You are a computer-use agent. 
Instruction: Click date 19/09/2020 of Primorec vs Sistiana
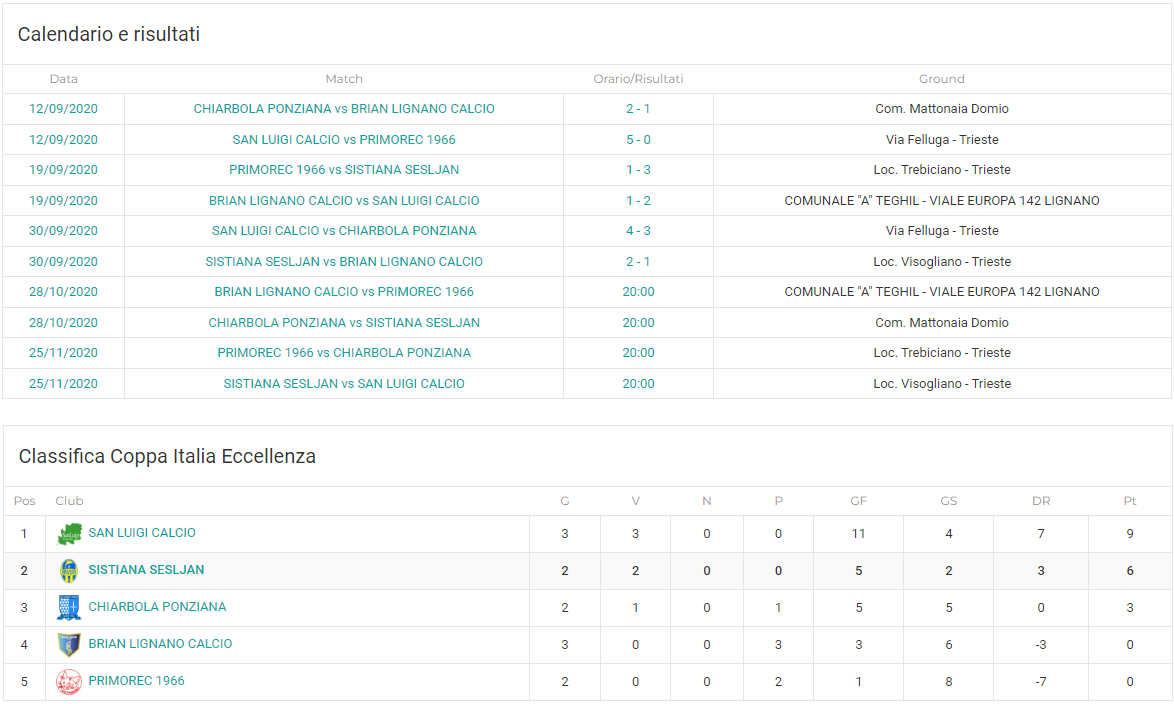[64, 170]
